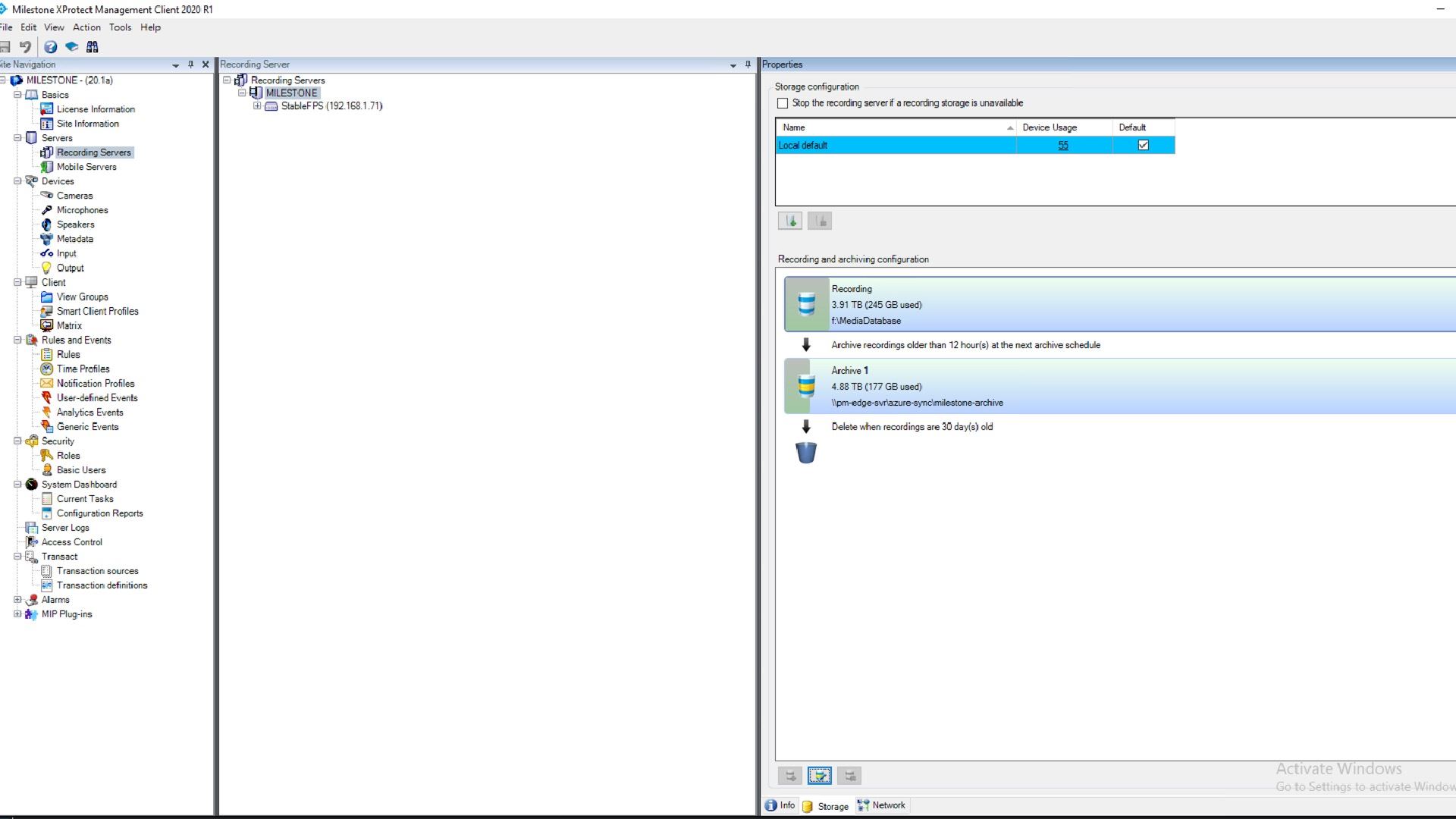Image resolution: width=1456 pixels, height=819 pixels.
Task: Click the Cameras icon in Devices
Action: coord(47,196)
